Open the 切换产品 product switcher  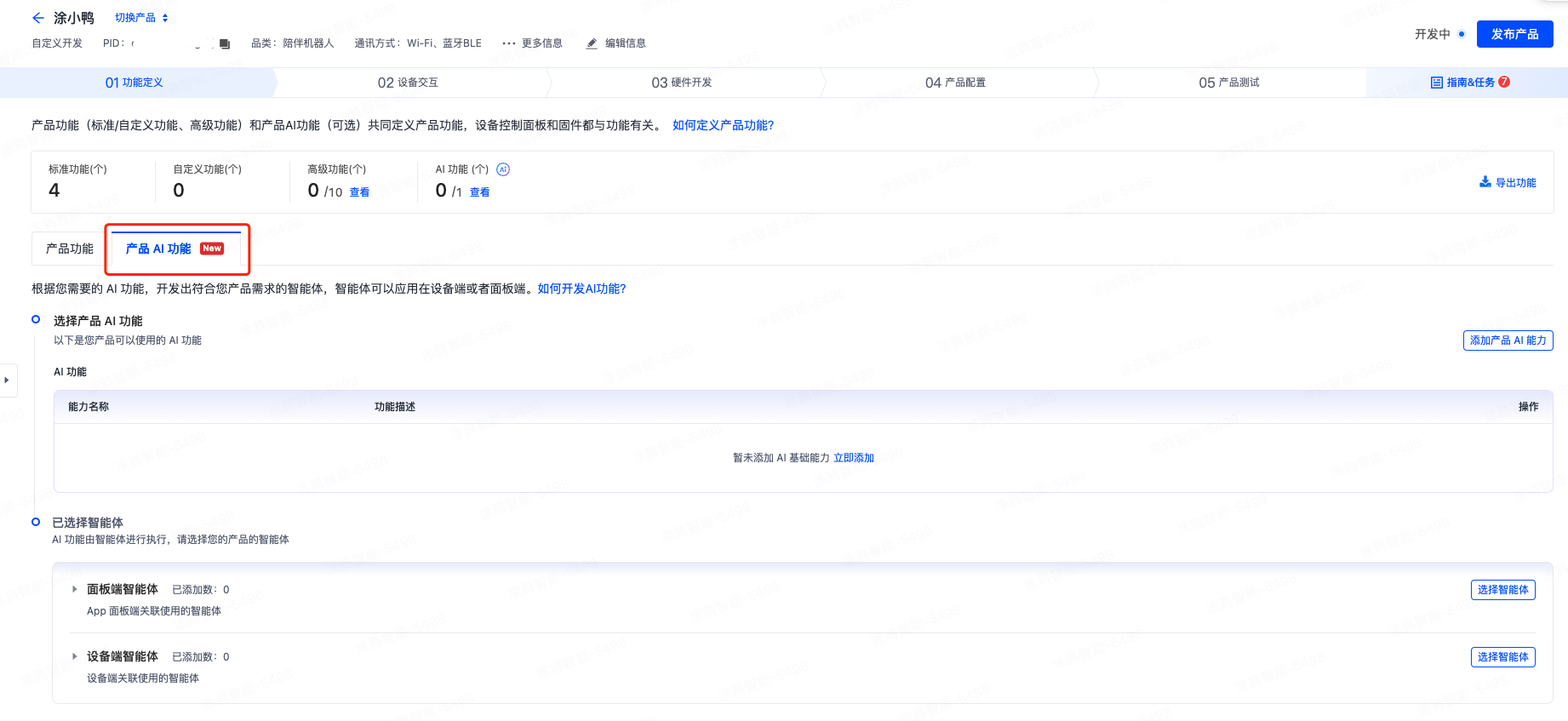pos(141,18)
